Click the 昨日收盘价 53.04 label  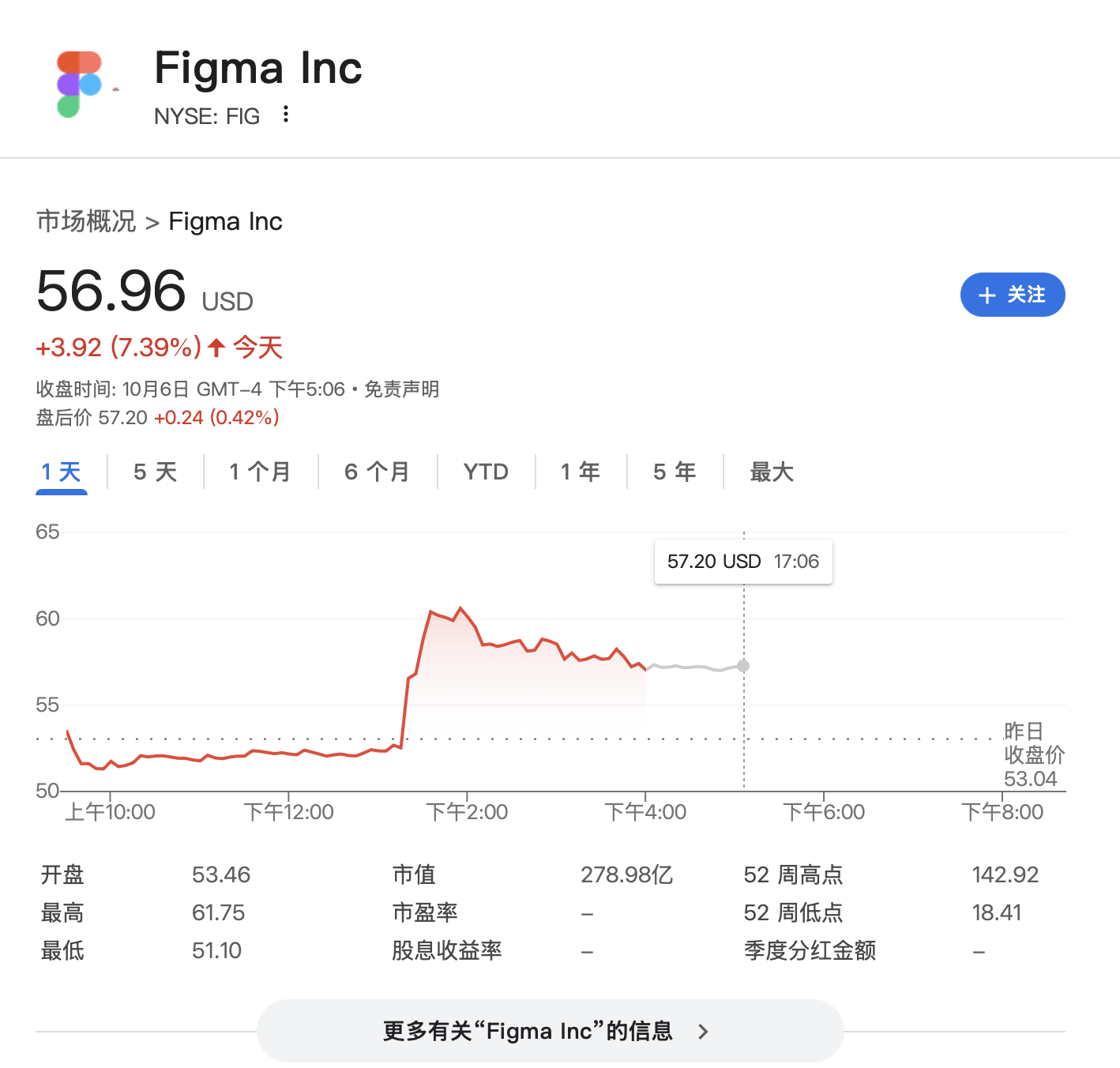(x=1032, y=754)
